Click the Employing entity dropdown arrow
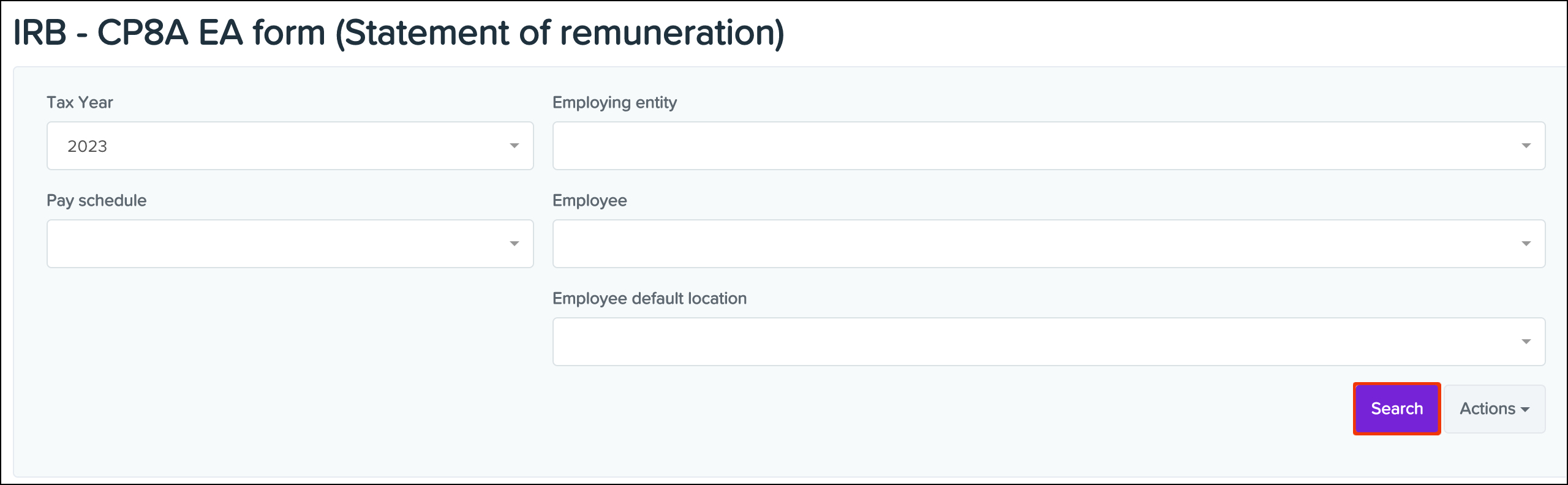The image size is (1568, 485). pyautogui.click(x=1526, y=146)
